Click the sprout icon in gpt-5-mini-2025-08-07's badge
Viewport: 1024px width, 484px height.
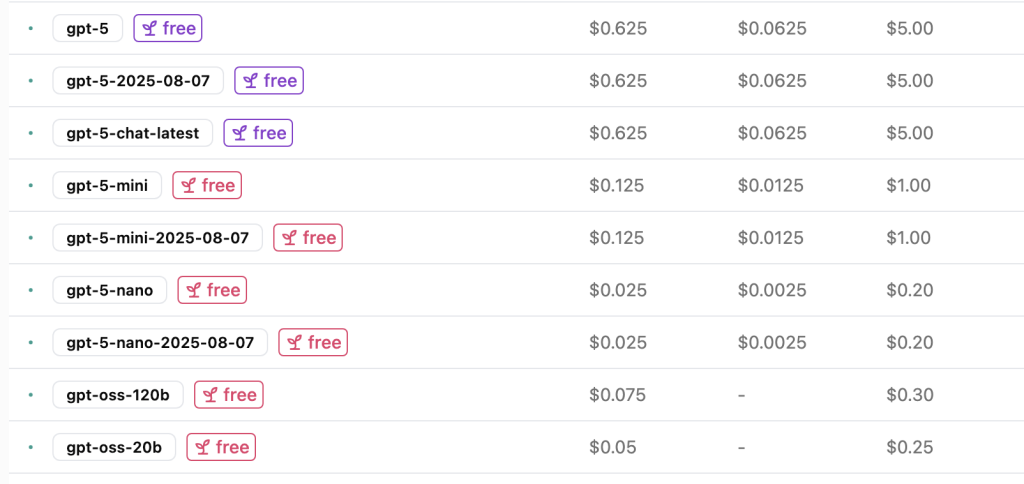(x=289, y=238)
